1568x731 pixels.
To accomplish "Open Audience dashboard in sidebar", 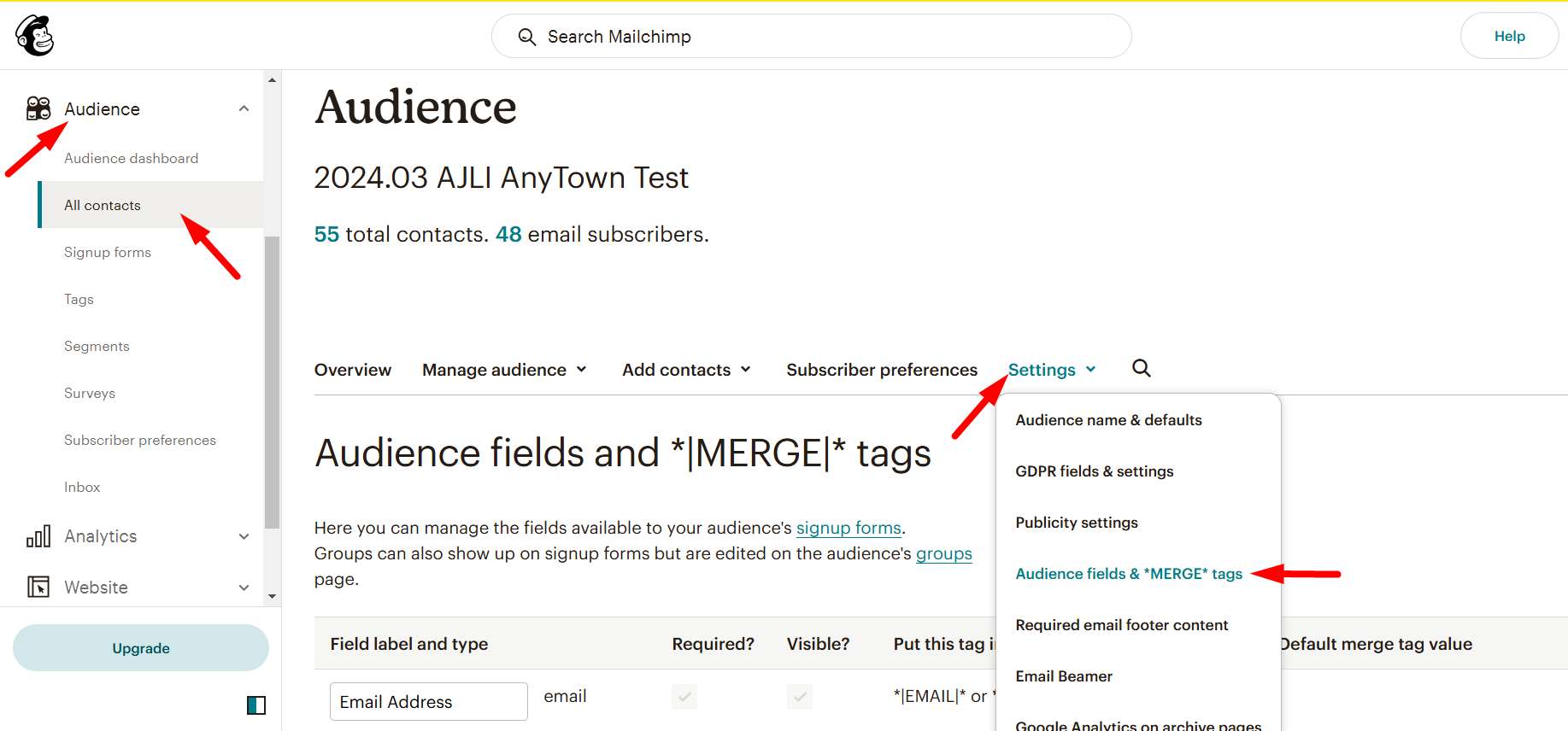I will pyautogui.click(x=131, y=158).
